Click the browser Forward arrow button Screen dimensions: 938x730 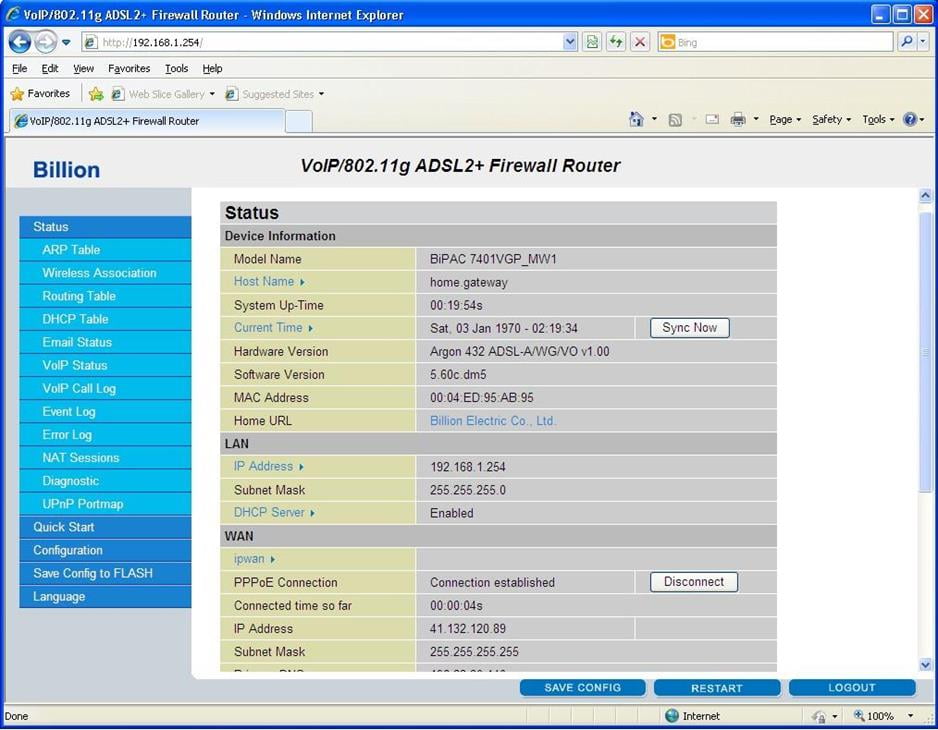pos(45,42)
